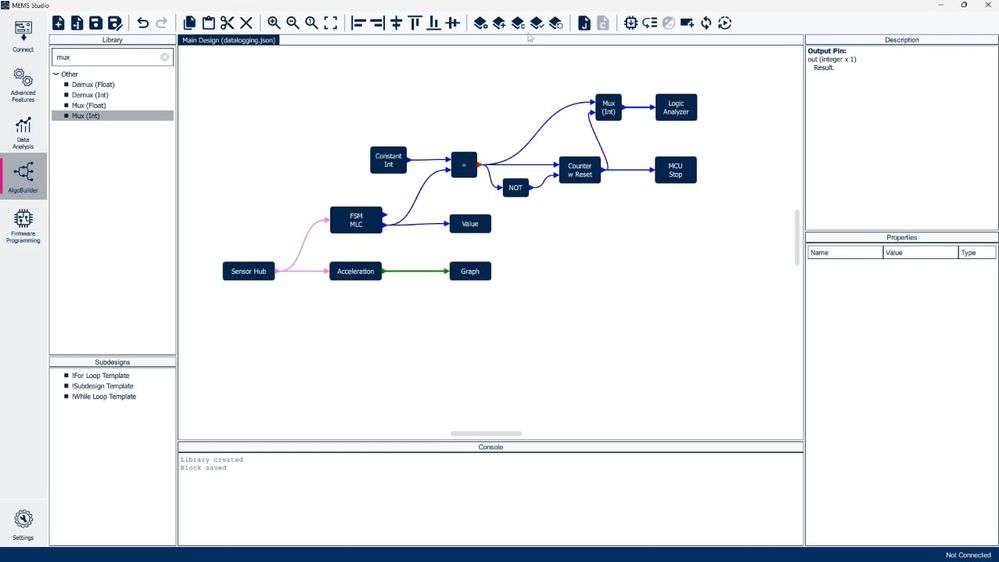Screen dimensions: 999x562
Task: Open the Connect page
Action: 23,36
